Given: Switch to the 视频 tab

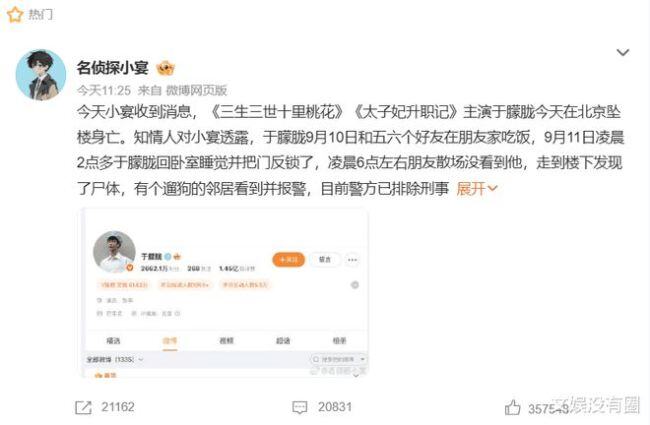Looking at the screenshot, I should [x=226, y=340].
